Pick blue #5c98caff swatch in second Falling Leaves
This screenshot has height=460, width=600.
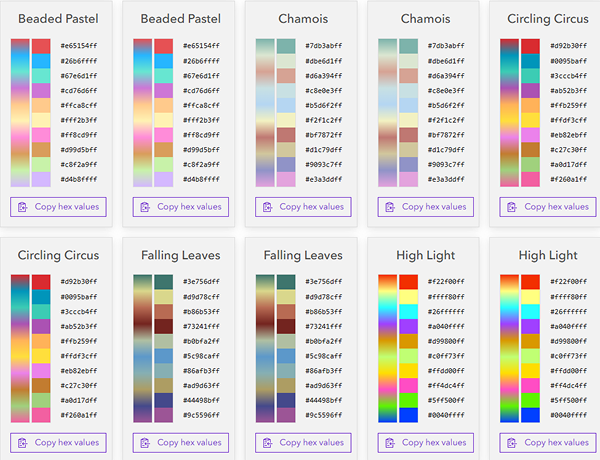286,356
